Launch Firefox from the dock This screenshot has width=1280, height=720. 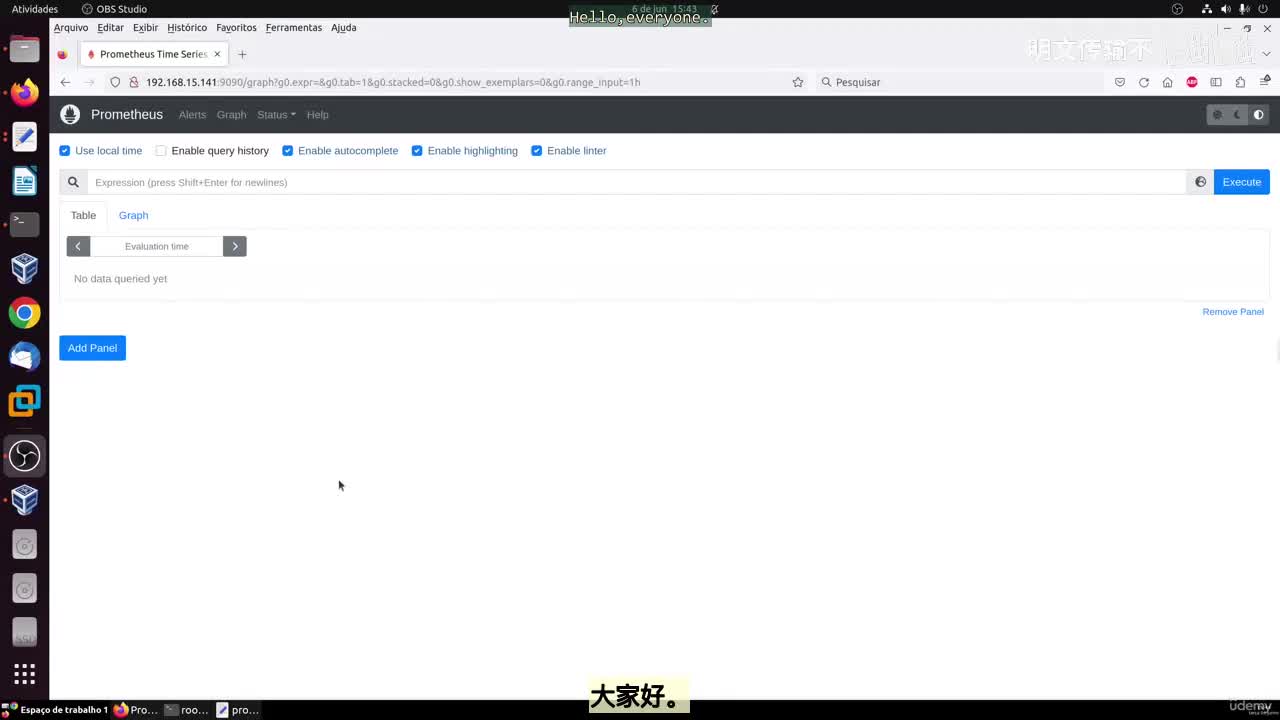click(24, 93)
